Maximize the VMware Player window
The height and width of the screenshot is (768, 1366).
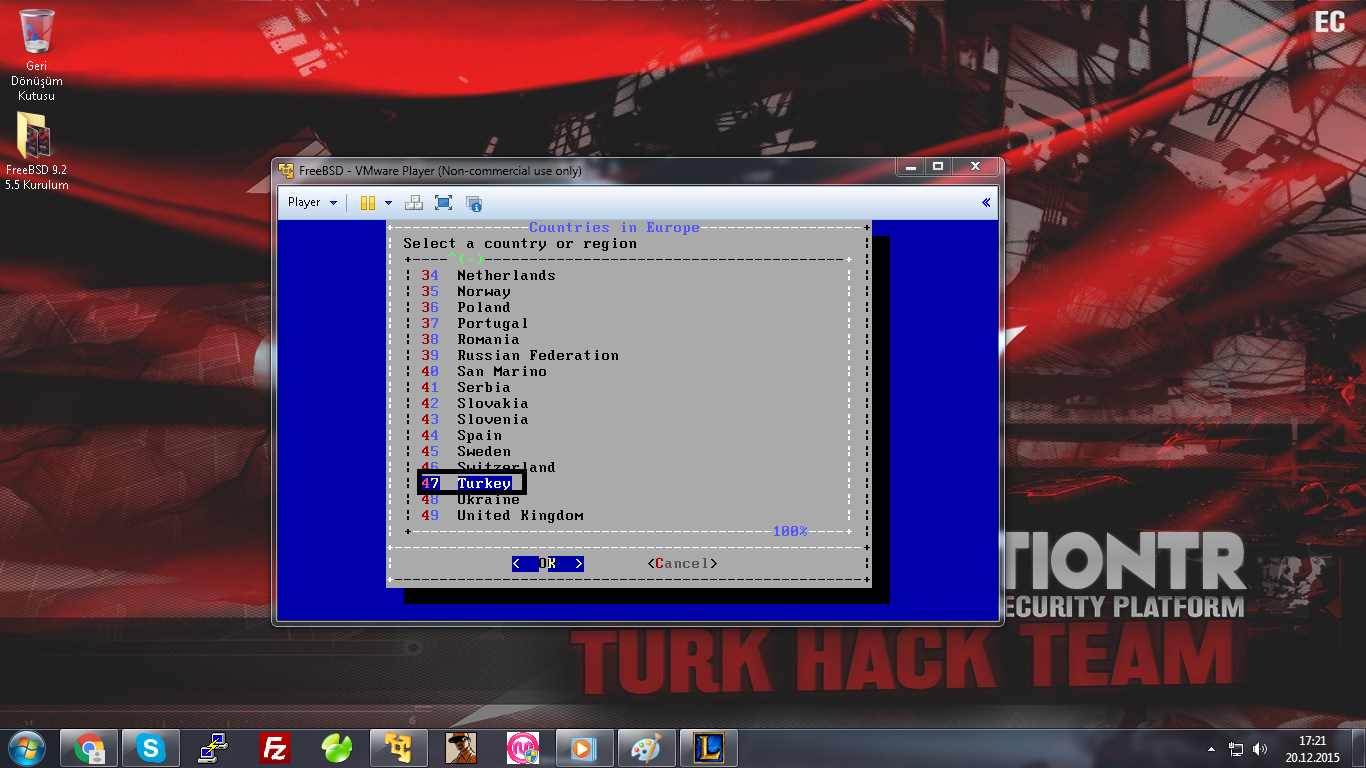[938, 167]
